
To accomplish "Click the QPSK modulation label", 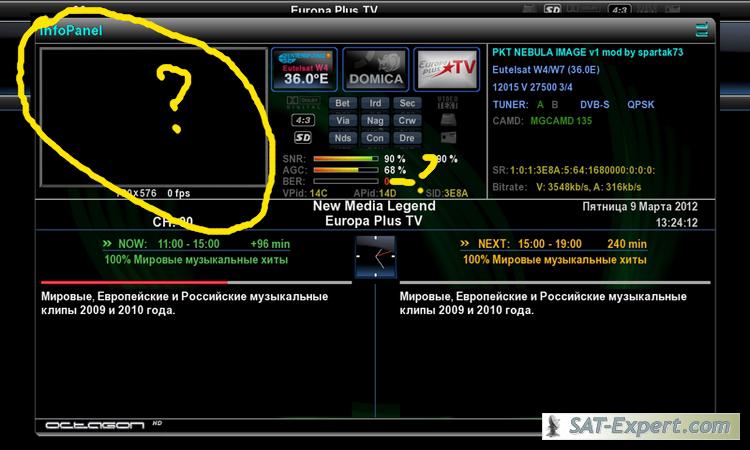I will coord(640,105).
